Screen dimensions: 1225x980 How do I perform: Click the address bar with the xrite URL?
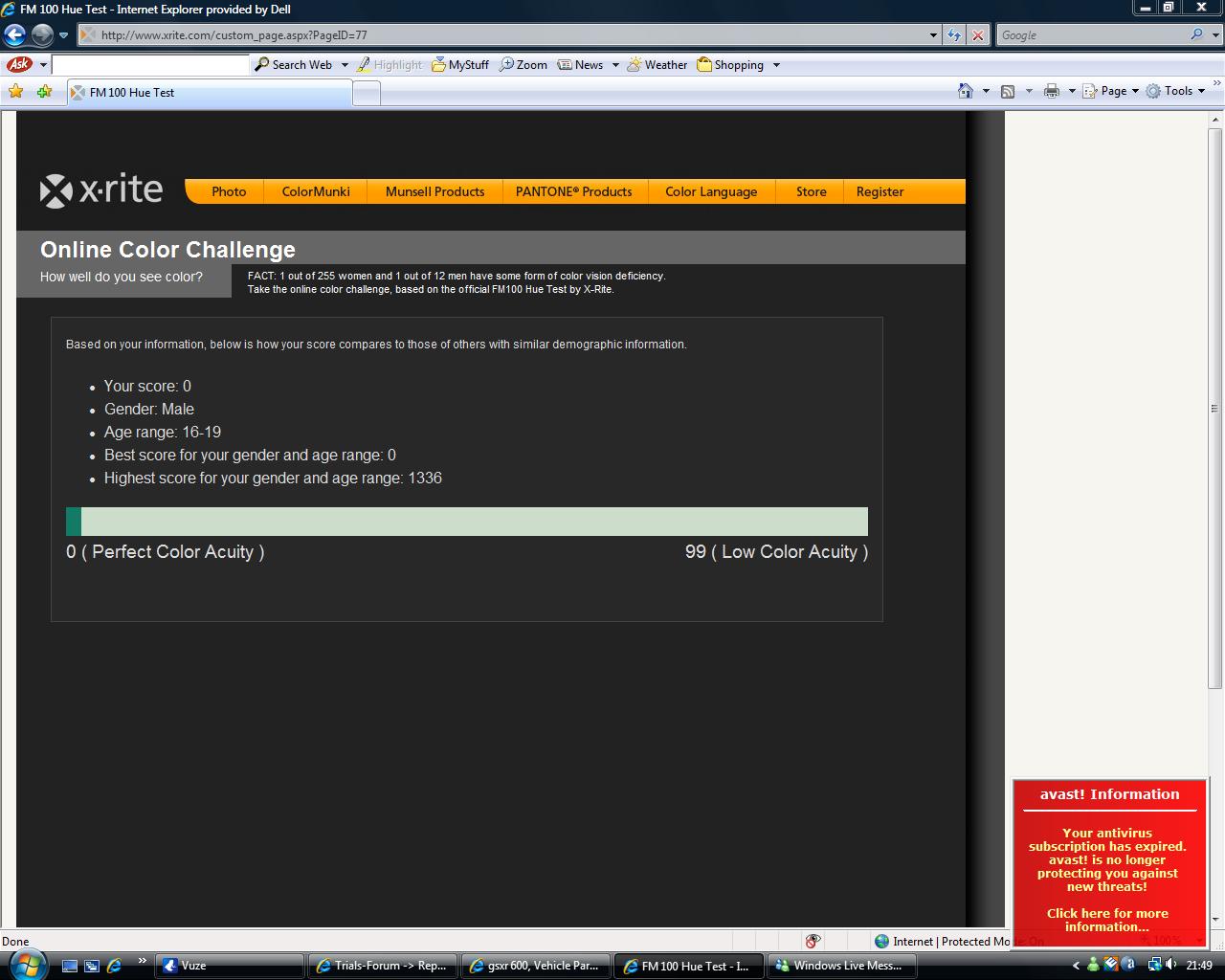502,35
